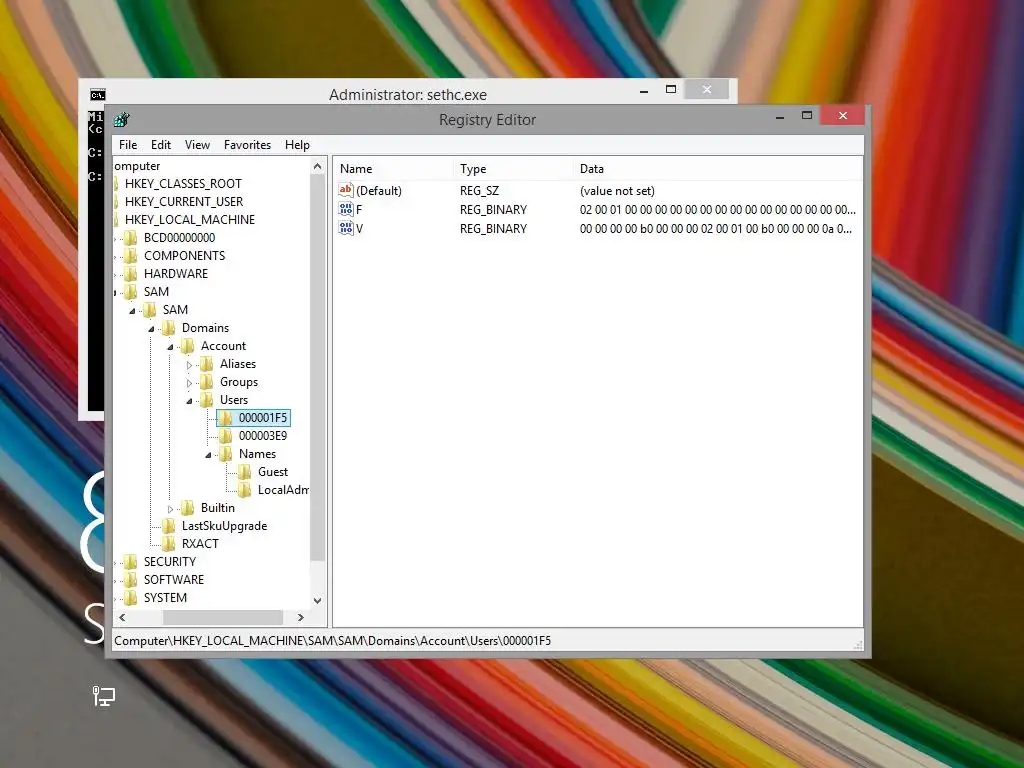Click the LastSkuUpgrade folder icon

pos(168,526)
